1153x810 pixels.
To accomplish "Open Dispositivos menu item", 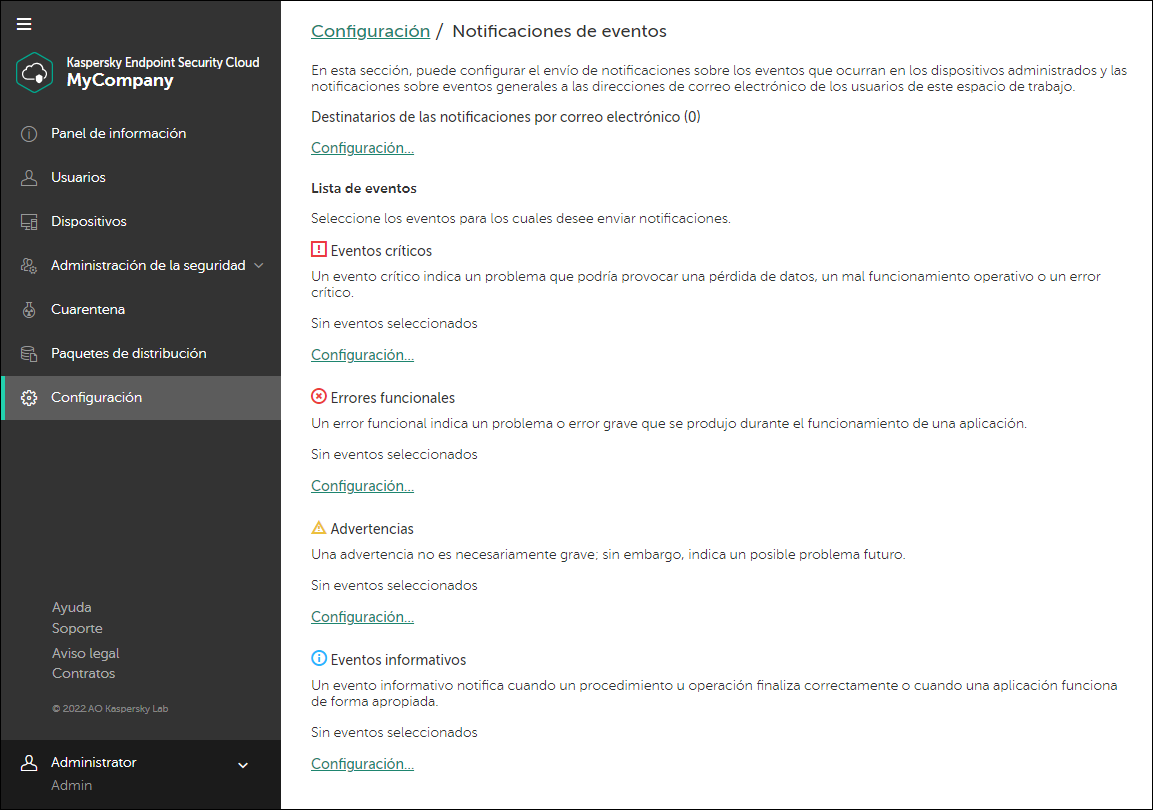I will click(141, 222).
